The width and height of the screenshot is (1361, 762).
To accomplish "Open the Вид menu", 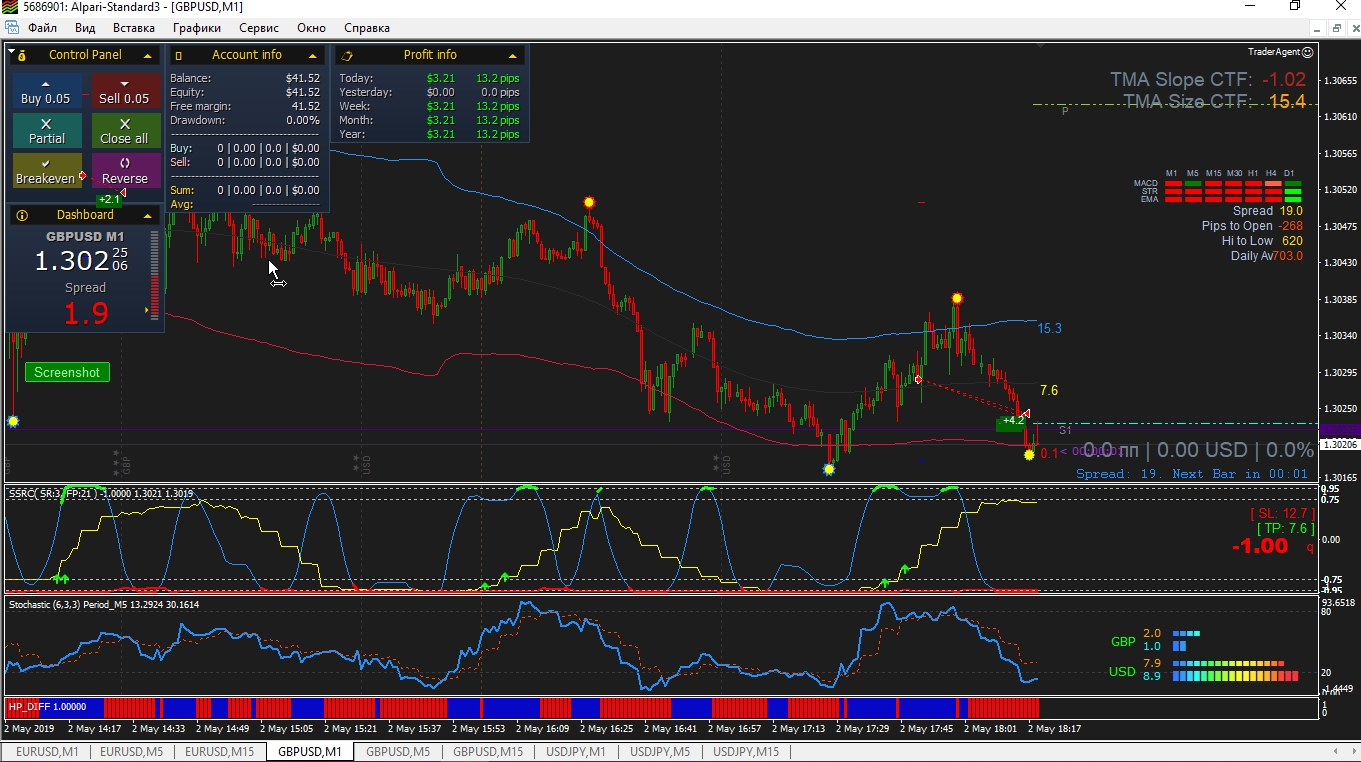I will [85, 28].
